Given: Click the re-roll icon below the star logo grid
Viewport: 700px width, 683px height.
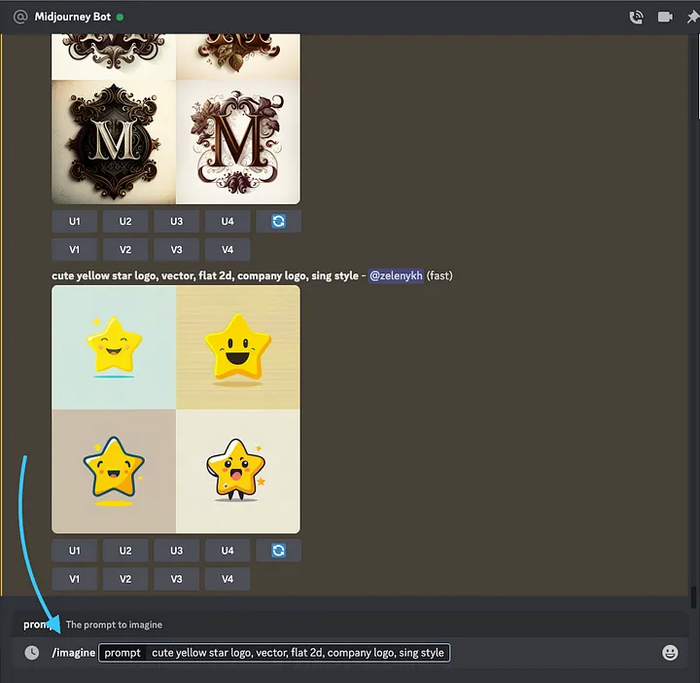Looking at the screenshot, I should coord(278,550).
